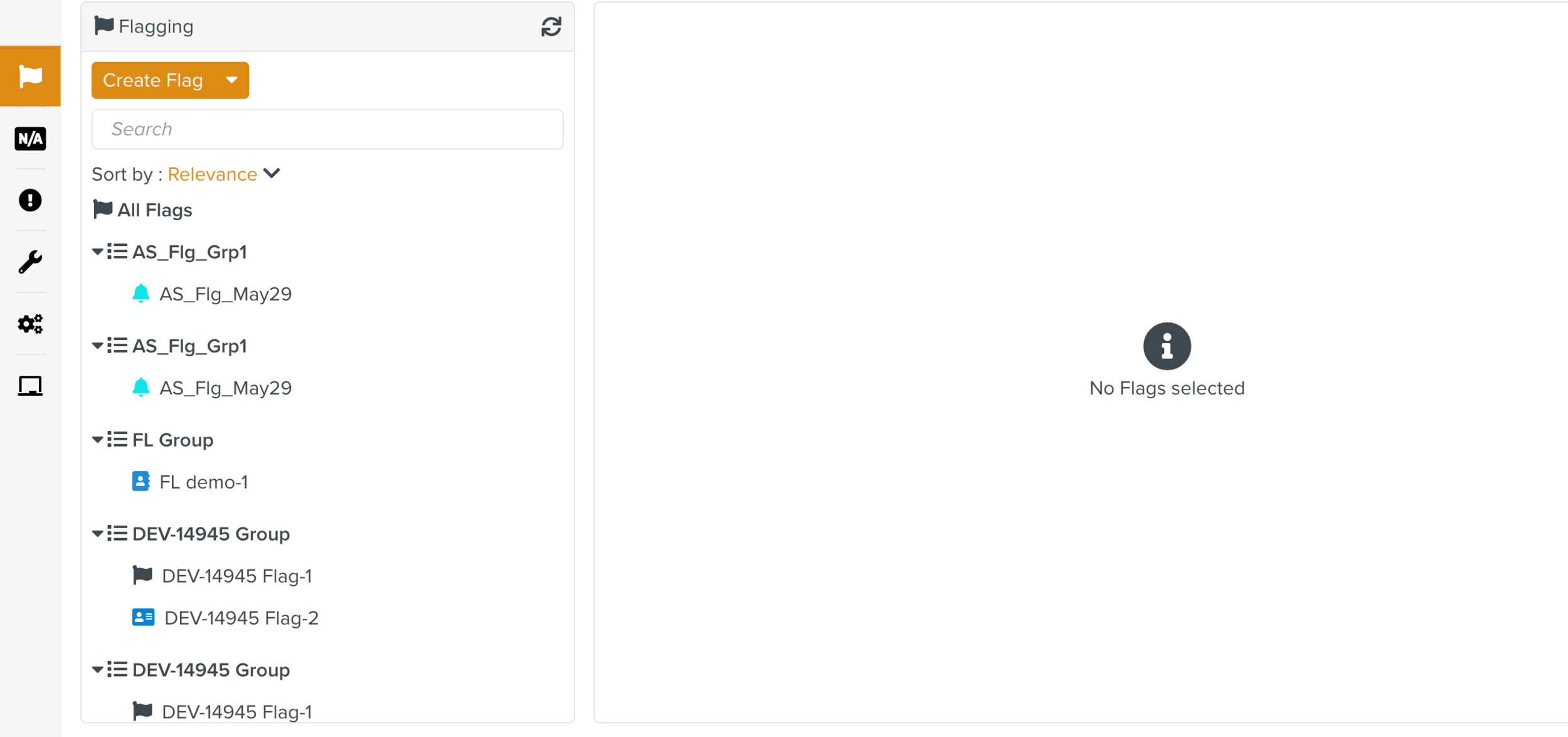Select the contact icon next to FL demo-1
The height and width of the screenshot is (737, 1568).
point(140,482)
